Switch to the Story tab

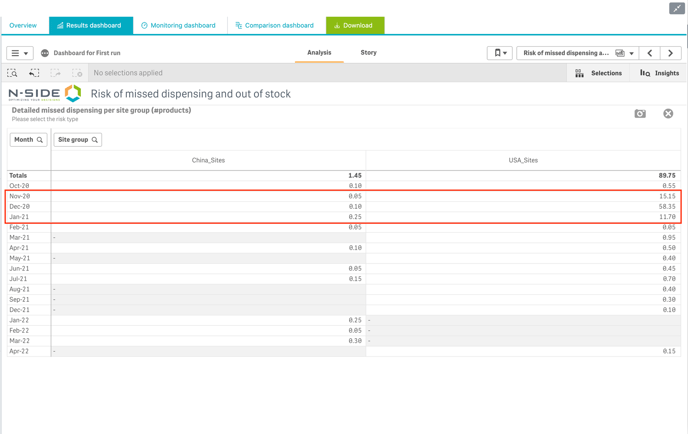click(x=368, y=53)
